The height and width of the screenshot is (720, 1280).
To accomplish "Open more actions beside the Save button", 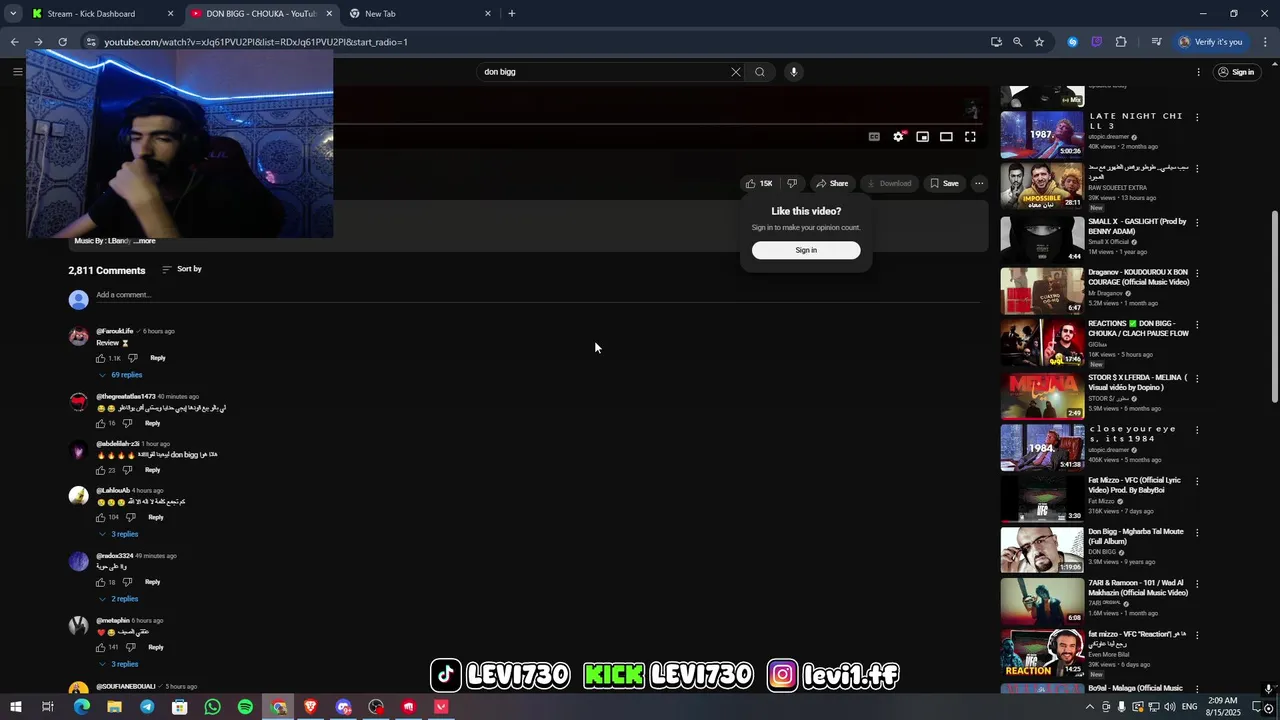I will pyautogui.click(x=980, y=184).
